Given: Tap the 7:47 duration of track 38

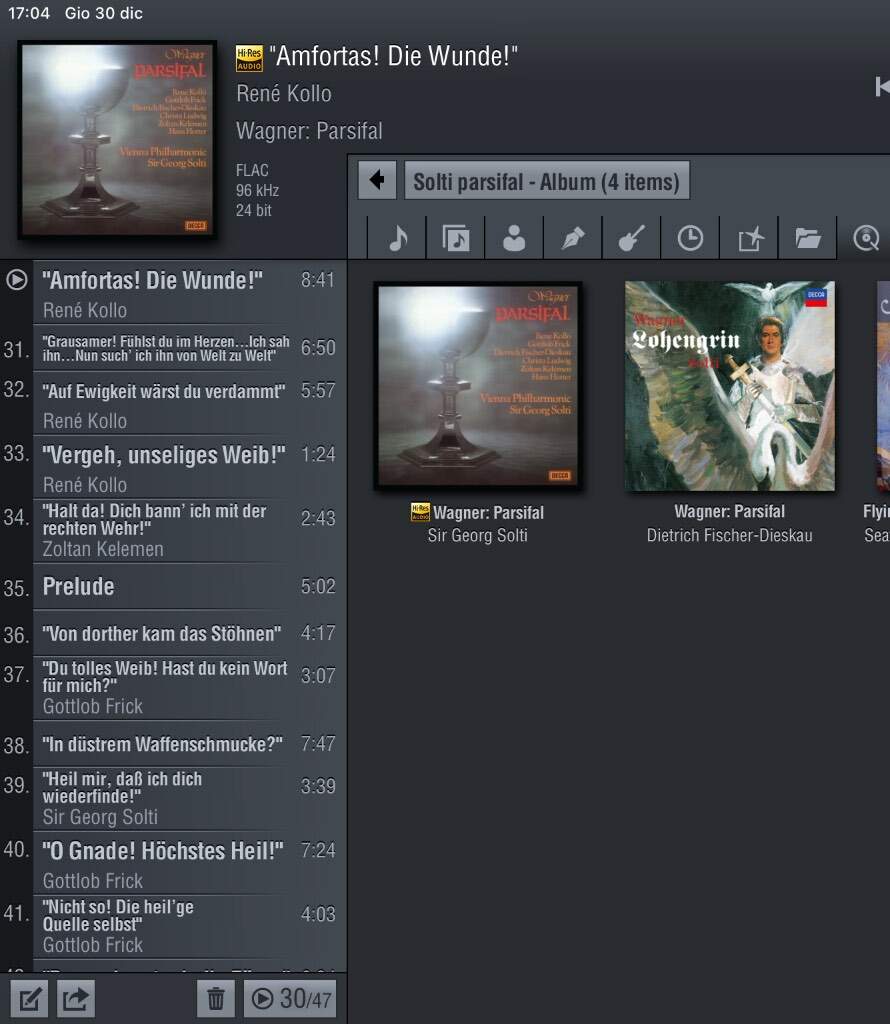Looking at the screenshot, I should pos(318,744).
